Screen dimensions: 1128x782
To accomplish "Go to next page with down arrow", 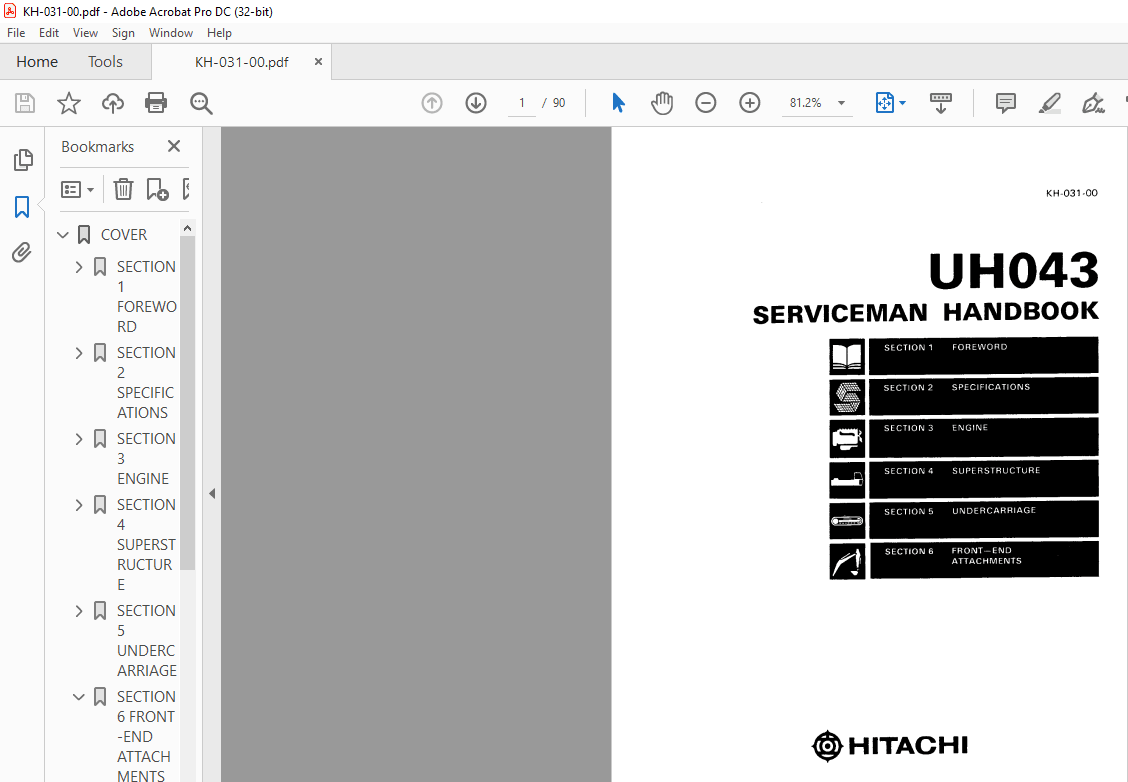I will click(x=475, y=102).
